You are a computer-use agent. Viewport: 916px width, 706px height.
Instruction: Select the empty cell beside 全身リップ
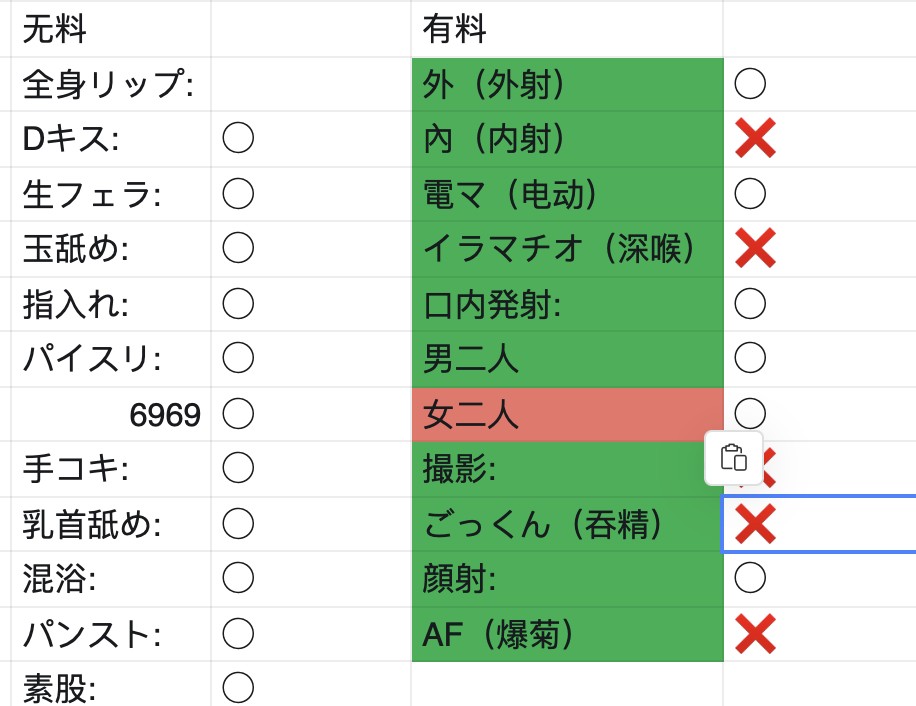coord(311,84)
